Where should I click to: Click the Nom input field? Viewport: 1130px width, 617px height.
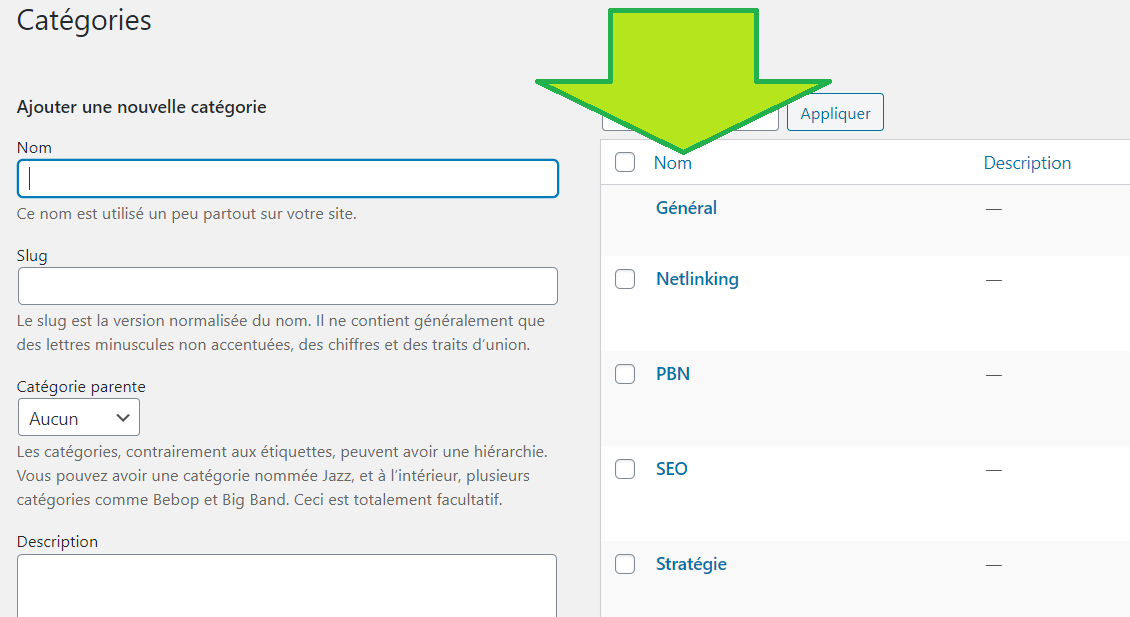(288, 178)
